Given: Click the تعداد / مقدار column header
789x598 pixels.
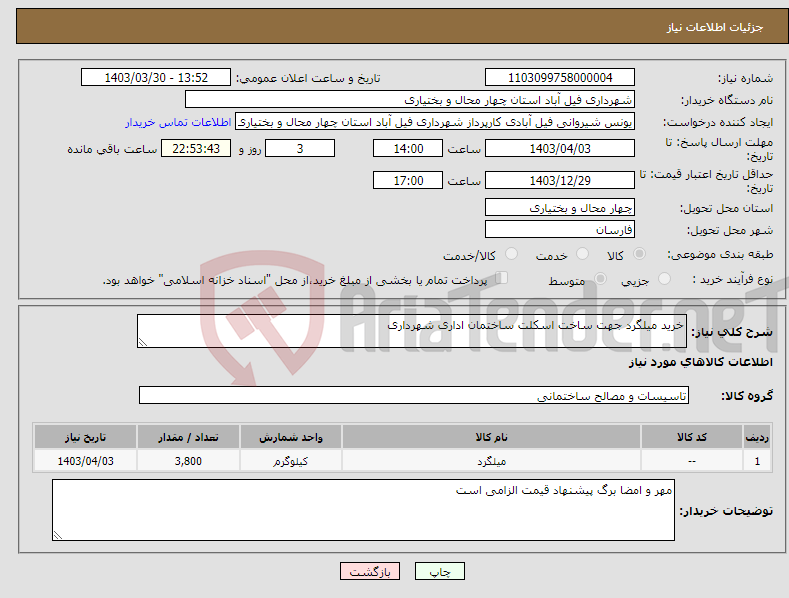Looking at the screenshot, I should tap(188, 437).
